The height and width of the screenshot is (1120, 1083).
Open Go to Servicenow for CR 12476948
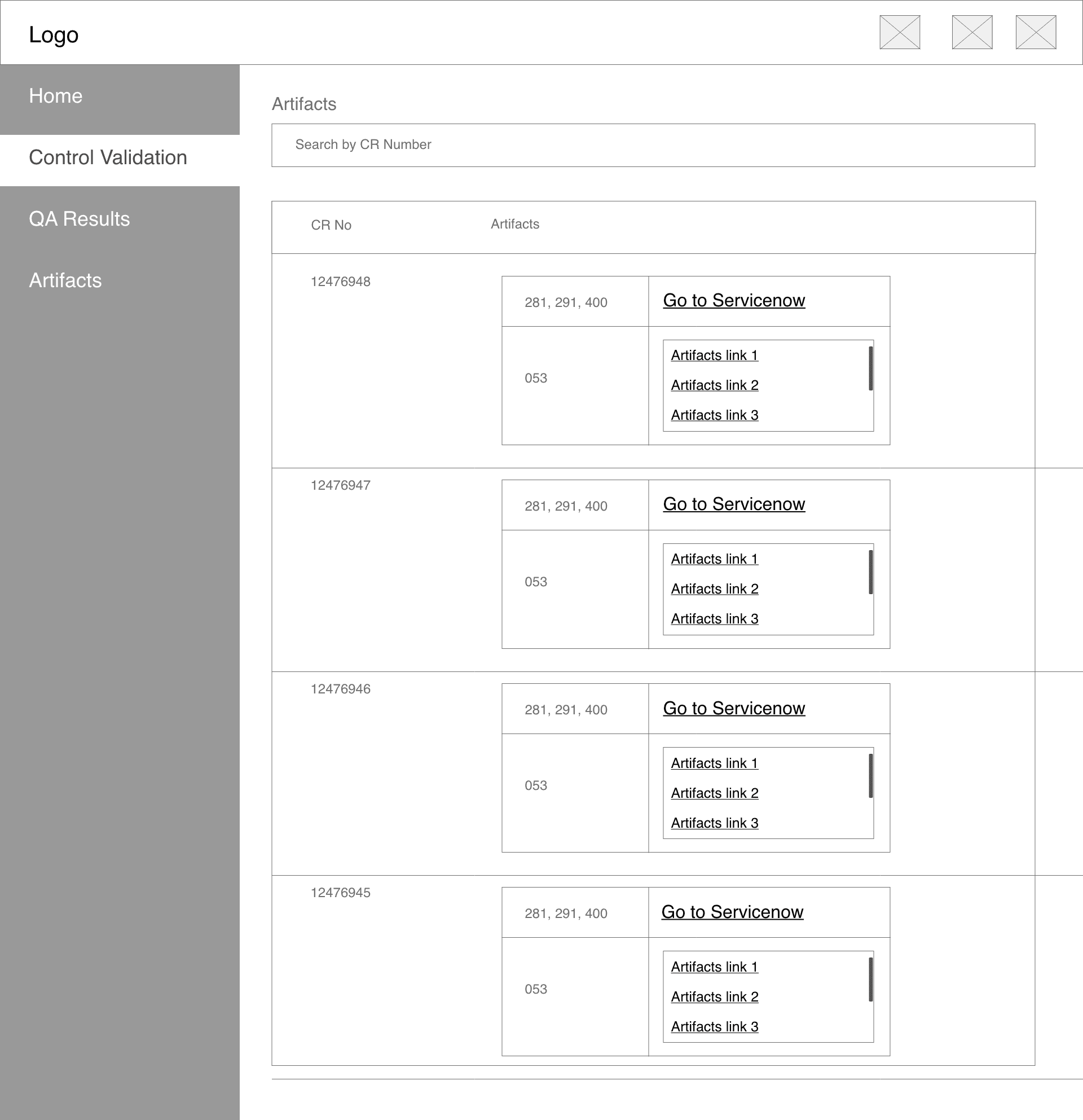click(733, 301)
